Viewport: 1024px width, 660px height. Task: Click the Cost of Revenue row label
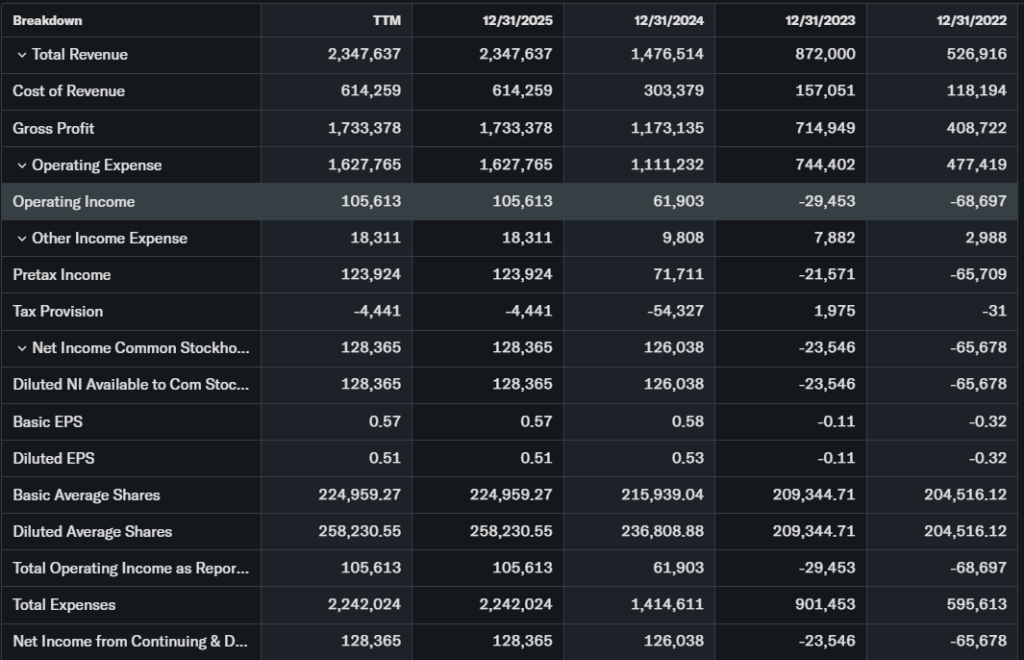pos(69,91)
